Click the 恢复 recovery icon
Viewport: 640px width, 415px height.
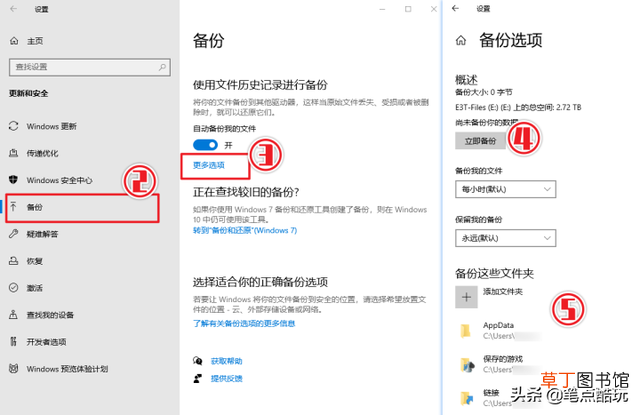tap(13, 261)
